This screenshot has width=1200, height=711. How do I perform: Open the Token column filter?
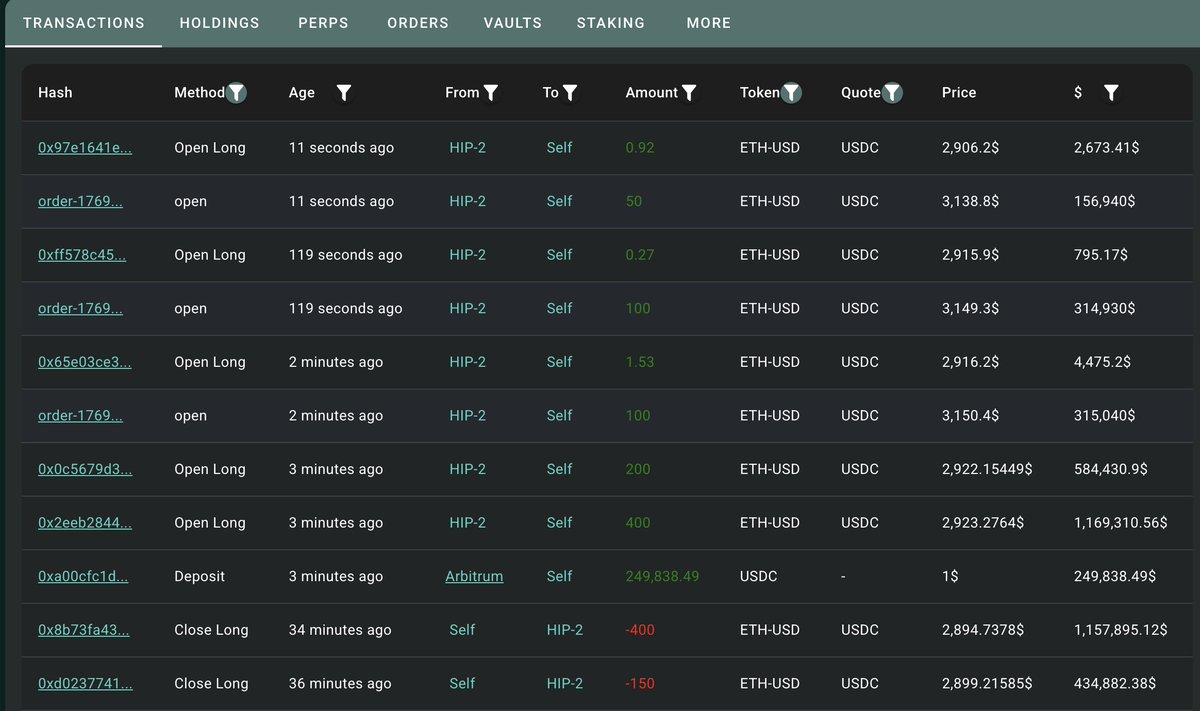pyautogui.click(x=790, y=92)
